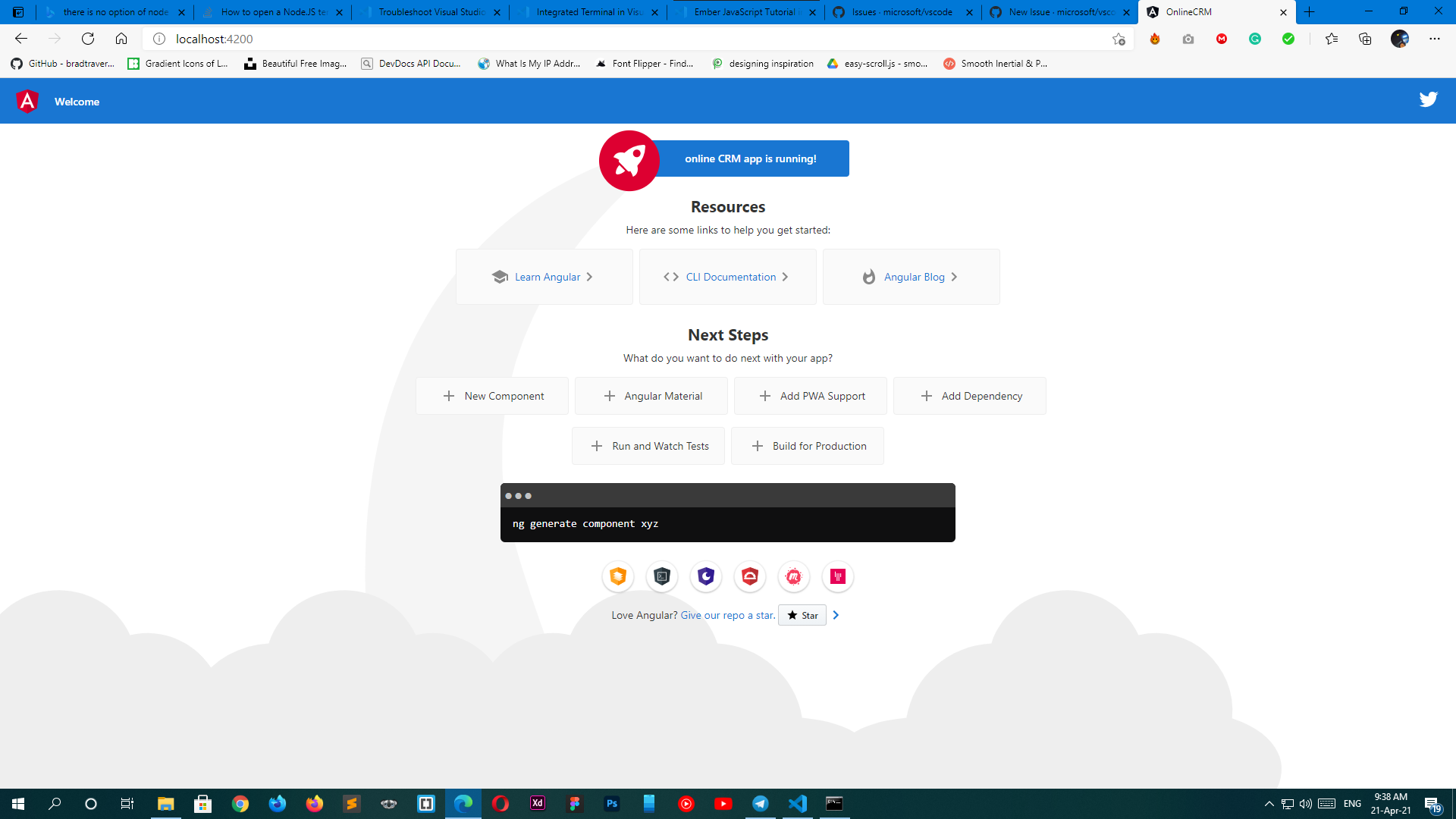This screenshot has width=1456, height=819.
Task: Open the Edge Collections toolbar icon
Action: point(1365,39)
